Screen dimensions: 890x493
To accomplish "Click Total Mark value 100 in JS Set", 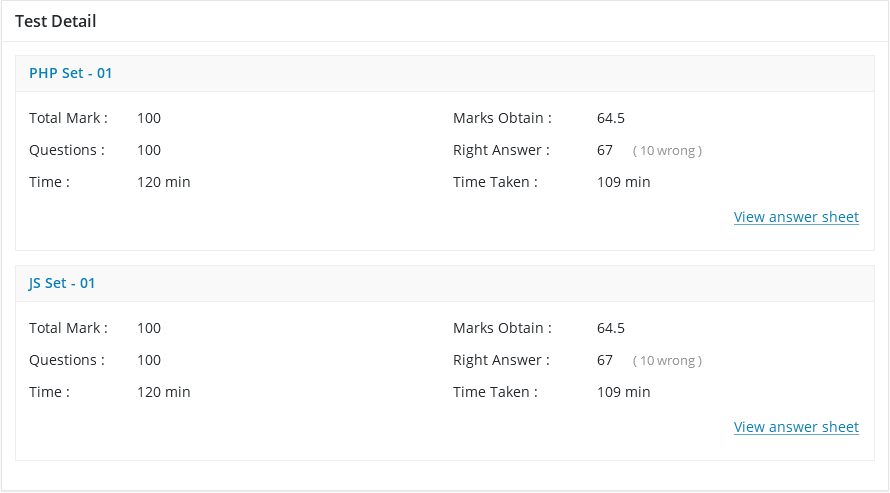I will [149, 328].
